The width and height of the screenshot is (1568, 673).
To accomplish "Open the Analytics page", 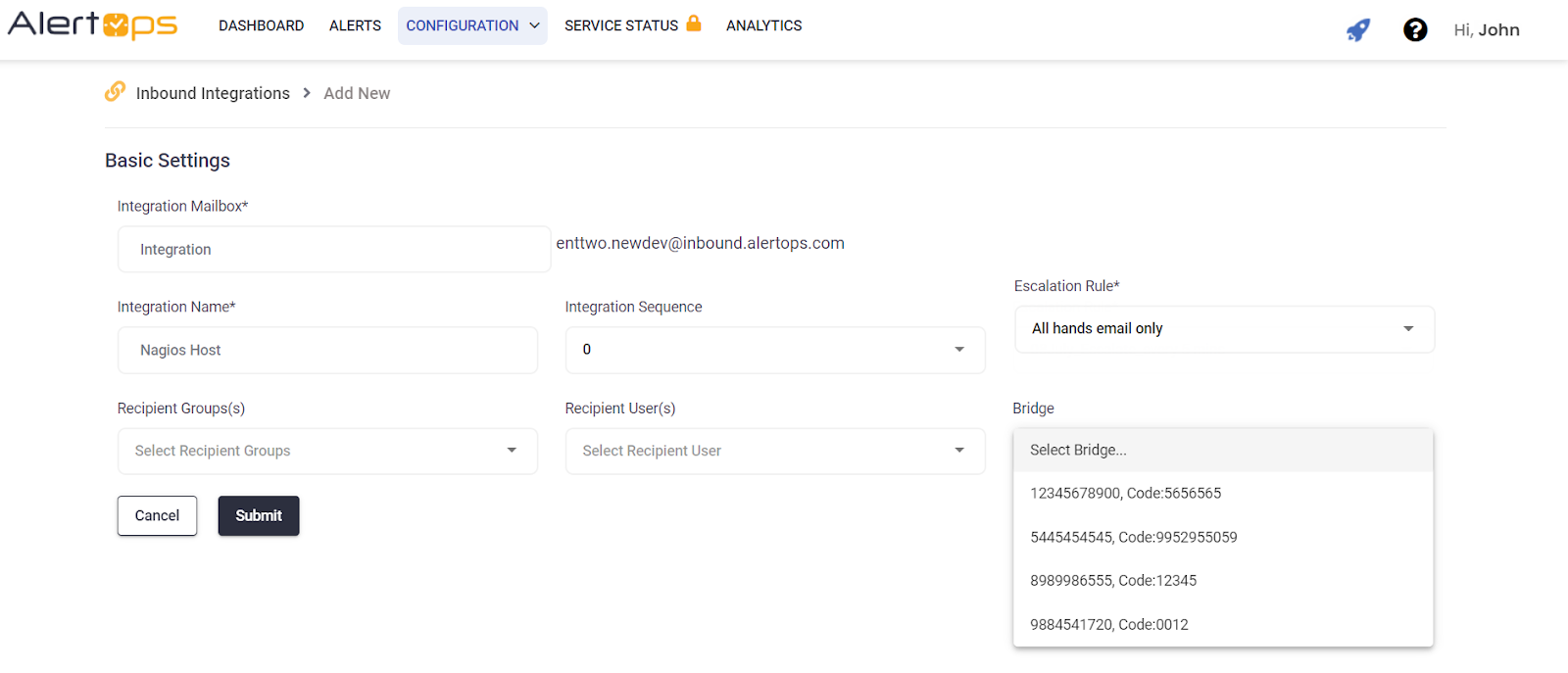I will point(764,25).
